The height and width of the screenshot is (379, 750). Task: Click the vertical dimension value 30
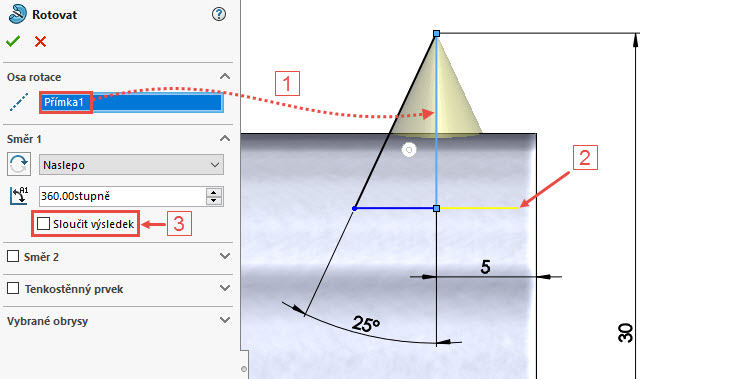pos(626,333)
